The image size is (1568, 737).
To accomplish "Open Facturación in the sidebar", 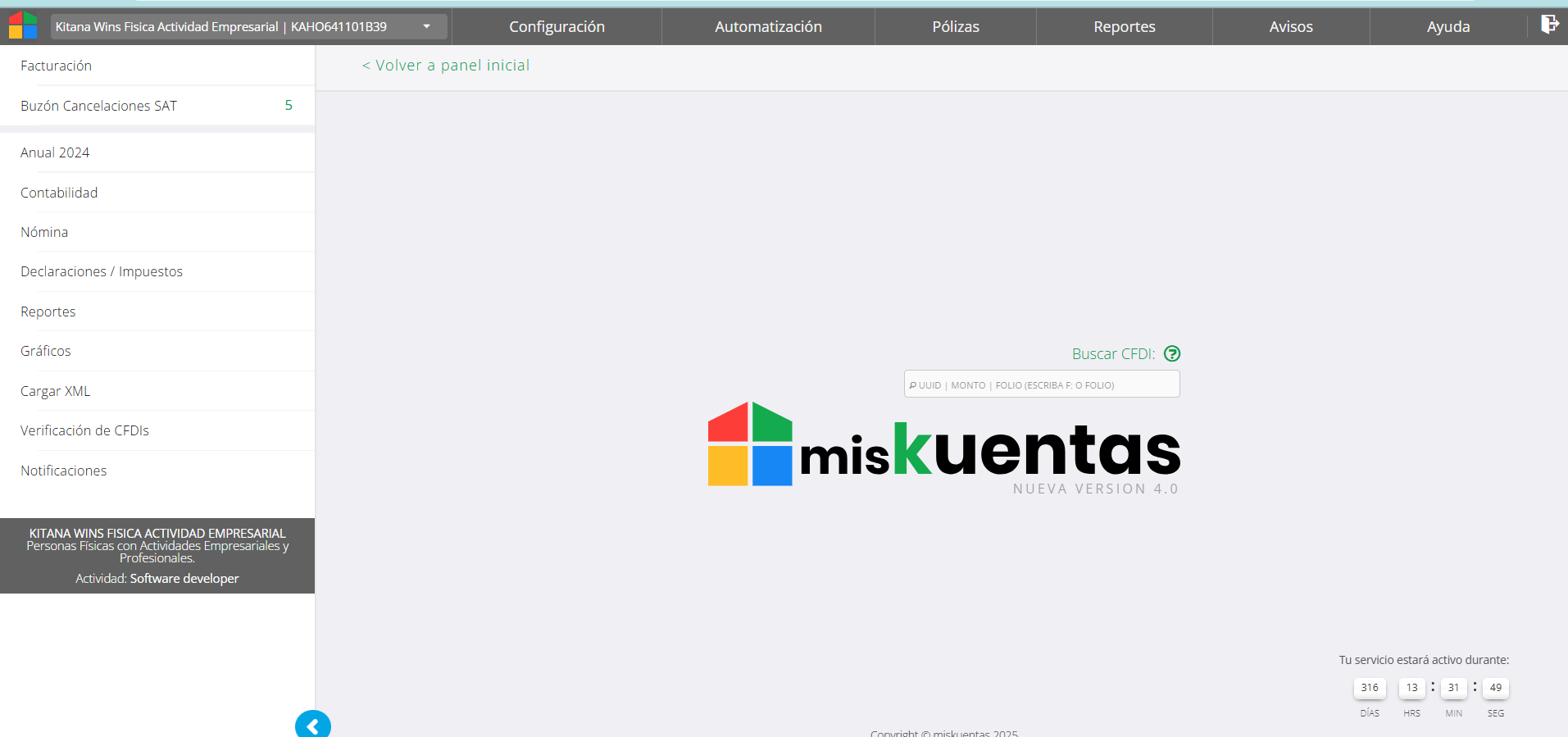I will click(x=56, y=66).
